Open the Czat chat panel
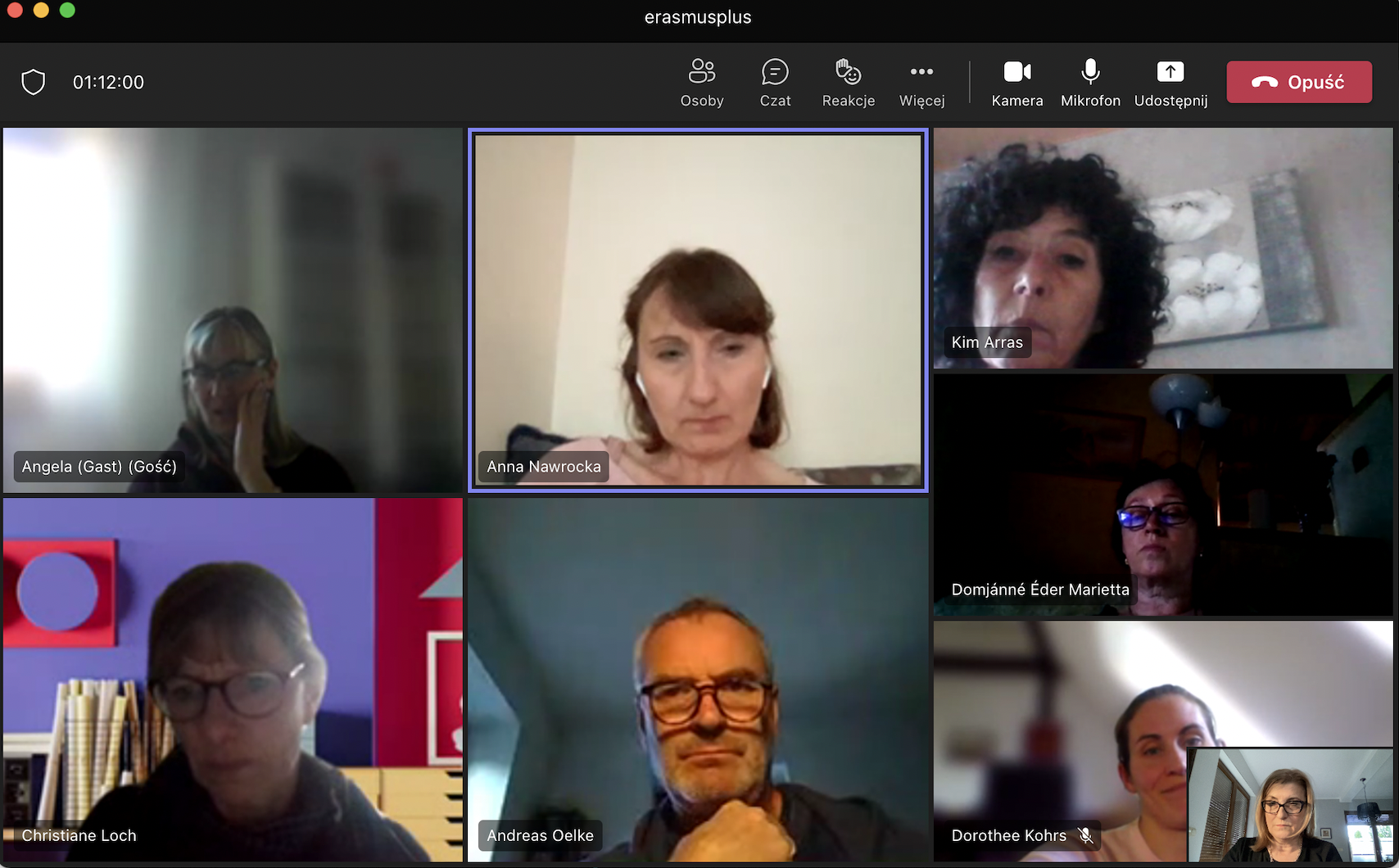The height and width of the screenshot is (868, 1399). click(775, 83)
